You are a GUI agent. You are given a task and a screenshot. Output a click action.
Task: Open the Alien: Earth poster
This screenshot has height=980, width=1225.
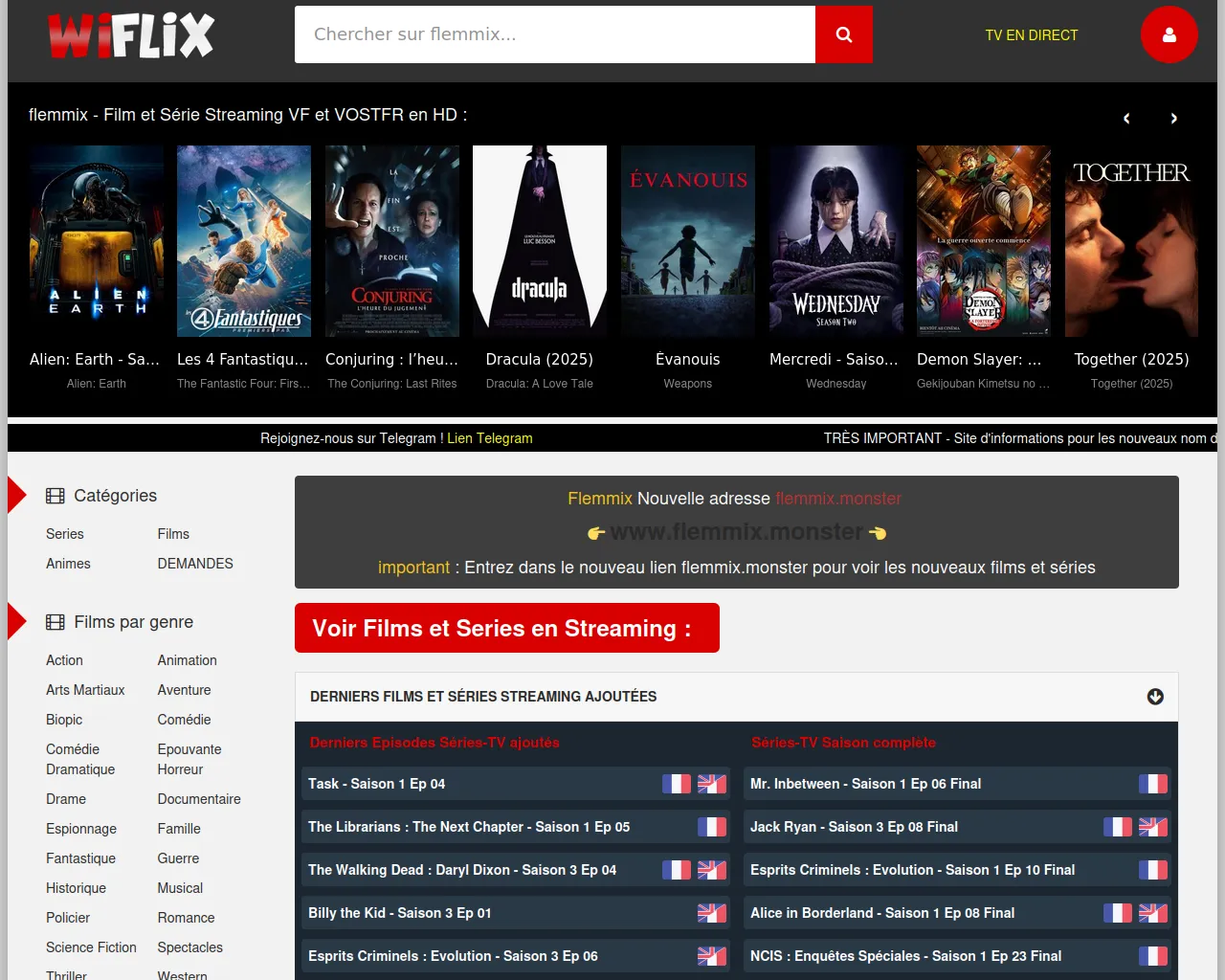pos(97,241)
